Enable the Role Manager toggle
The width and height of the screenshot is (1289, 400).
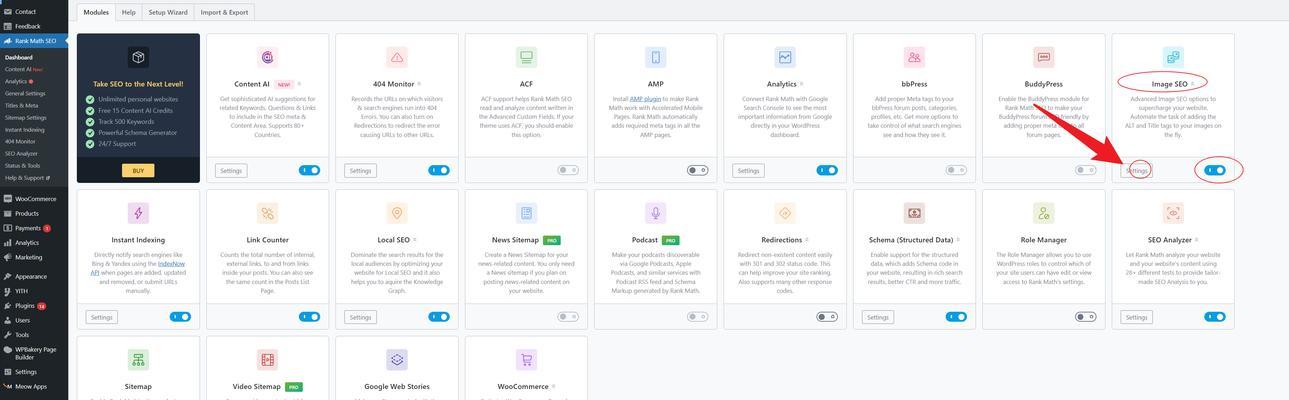(x=1085, y=317)
